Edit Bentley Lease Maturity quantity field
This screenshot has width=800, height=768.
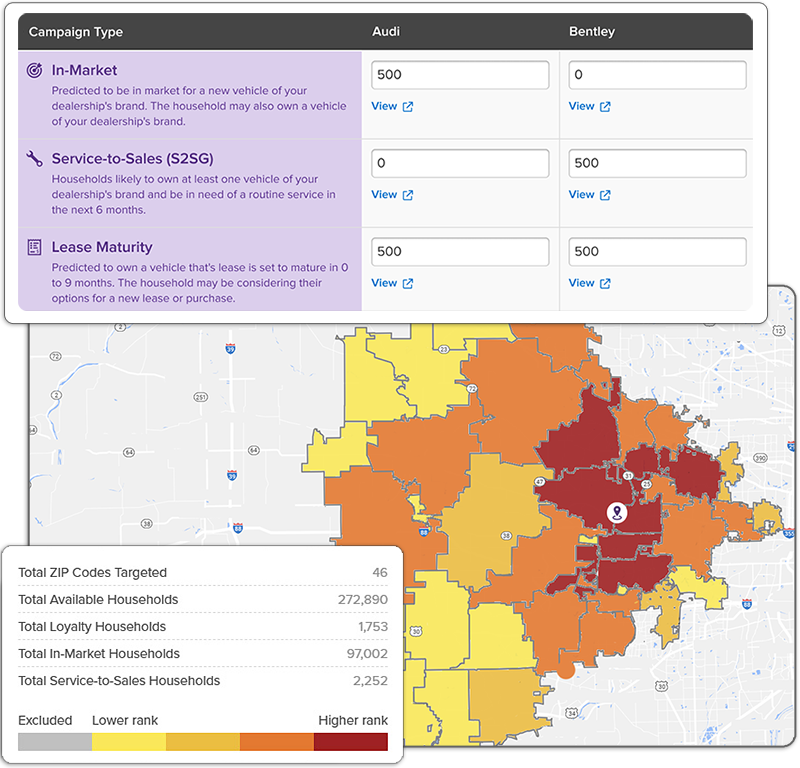pos(657,252)
